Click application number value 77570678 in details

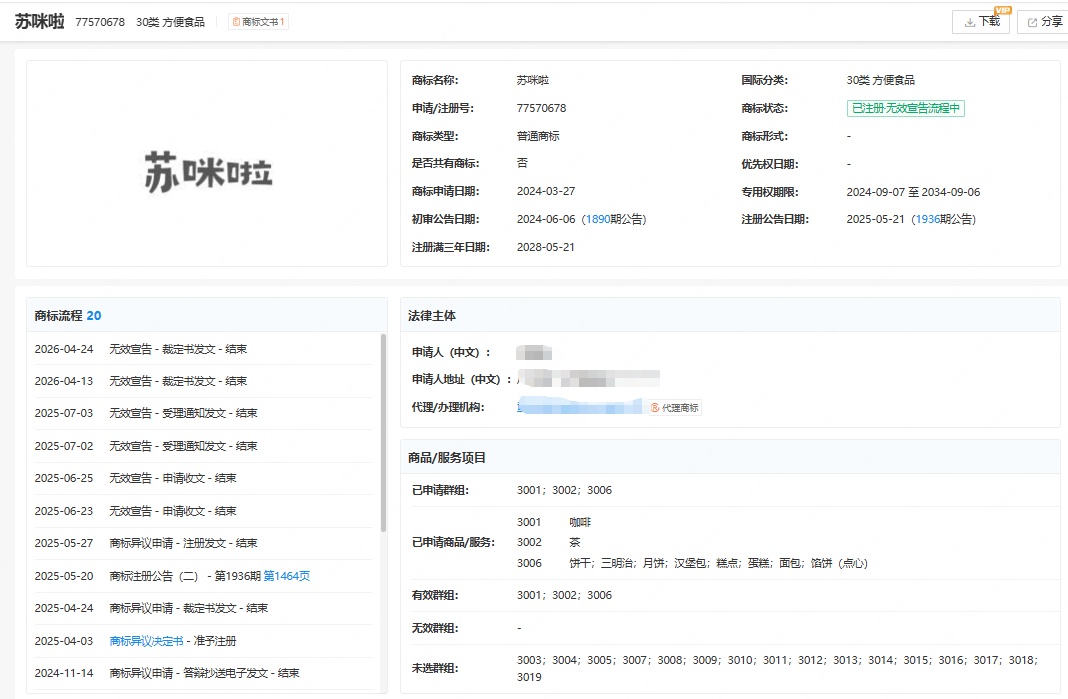541,108
